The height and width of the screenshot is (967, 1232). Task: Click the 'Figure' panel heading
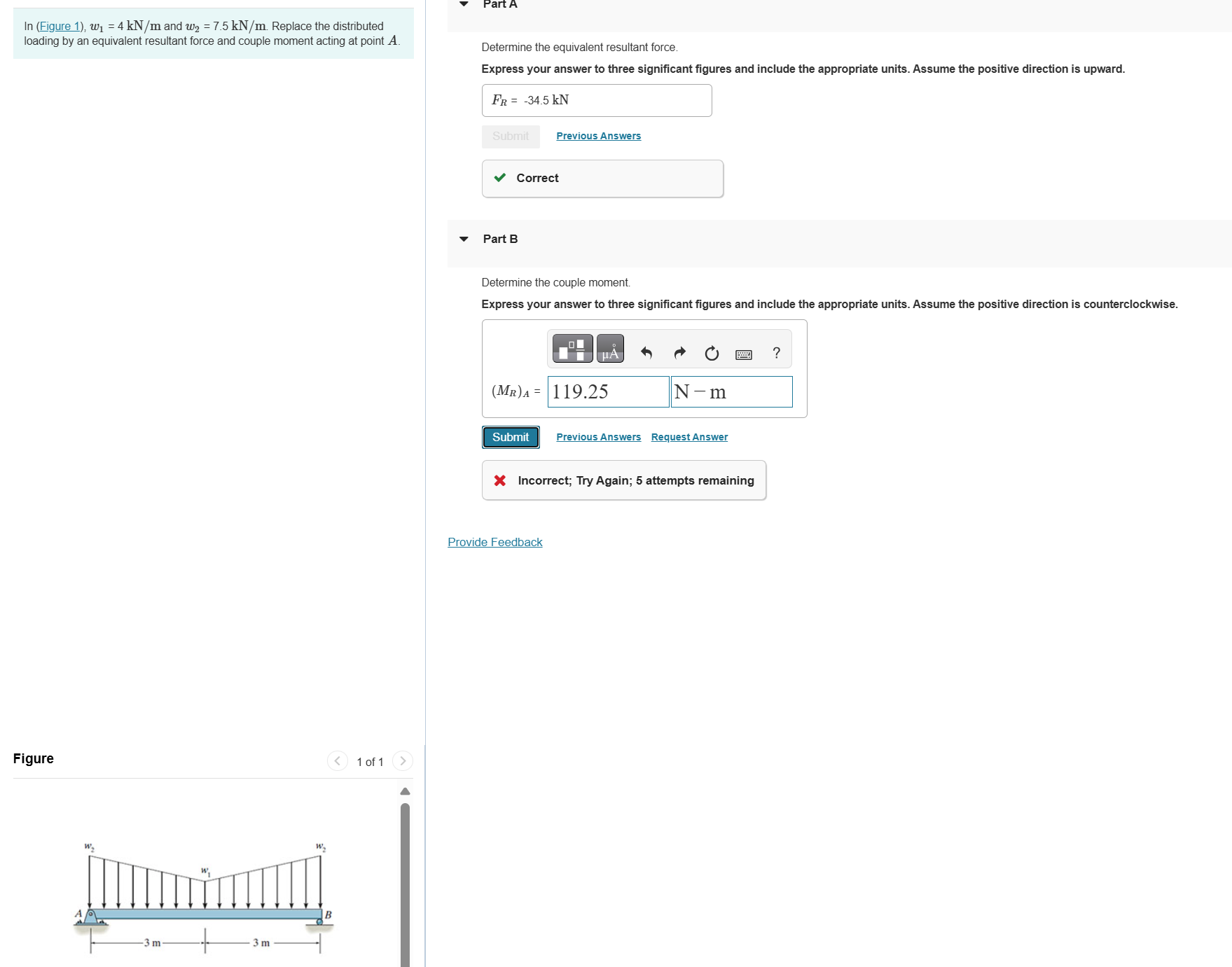pyautogui.click(x=34, y=758)
